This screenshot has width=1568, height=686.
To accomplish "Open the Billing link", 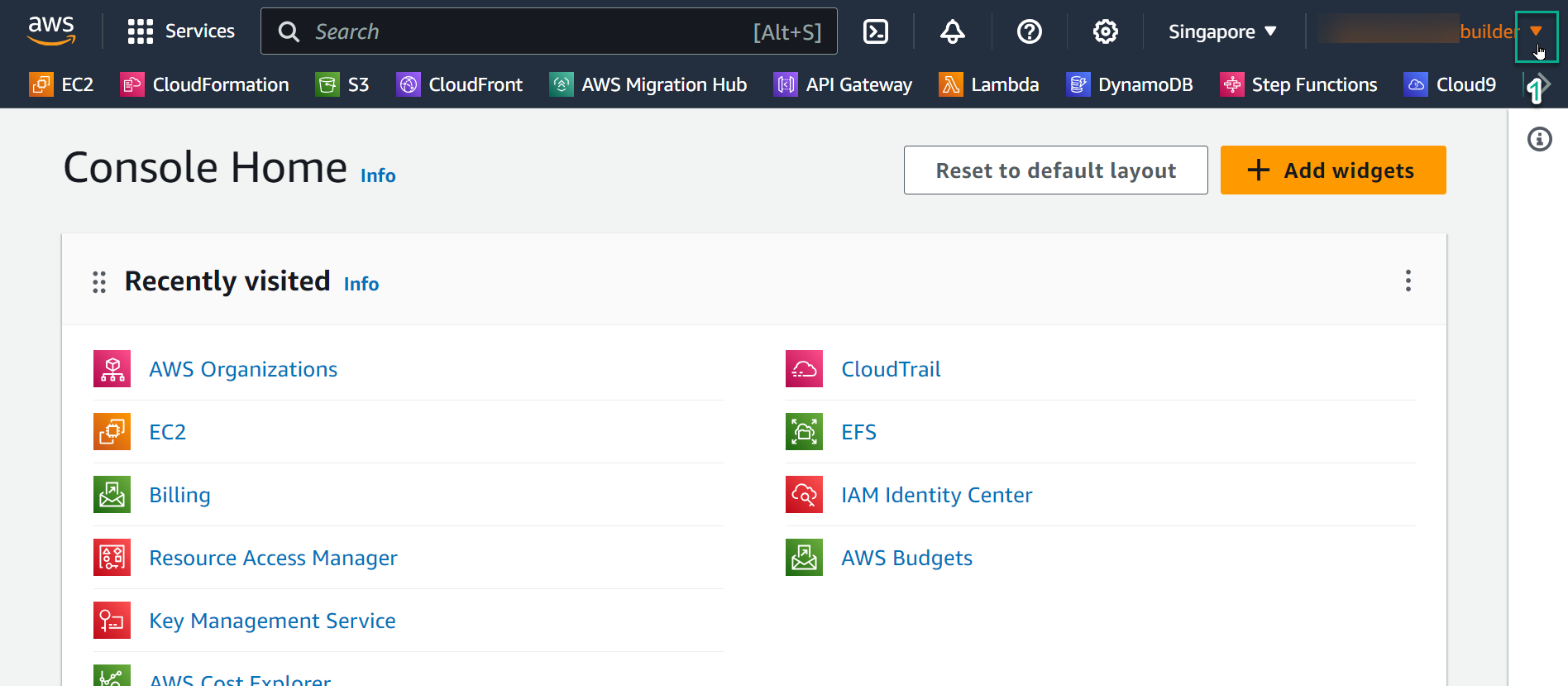I will coord(179,495).
